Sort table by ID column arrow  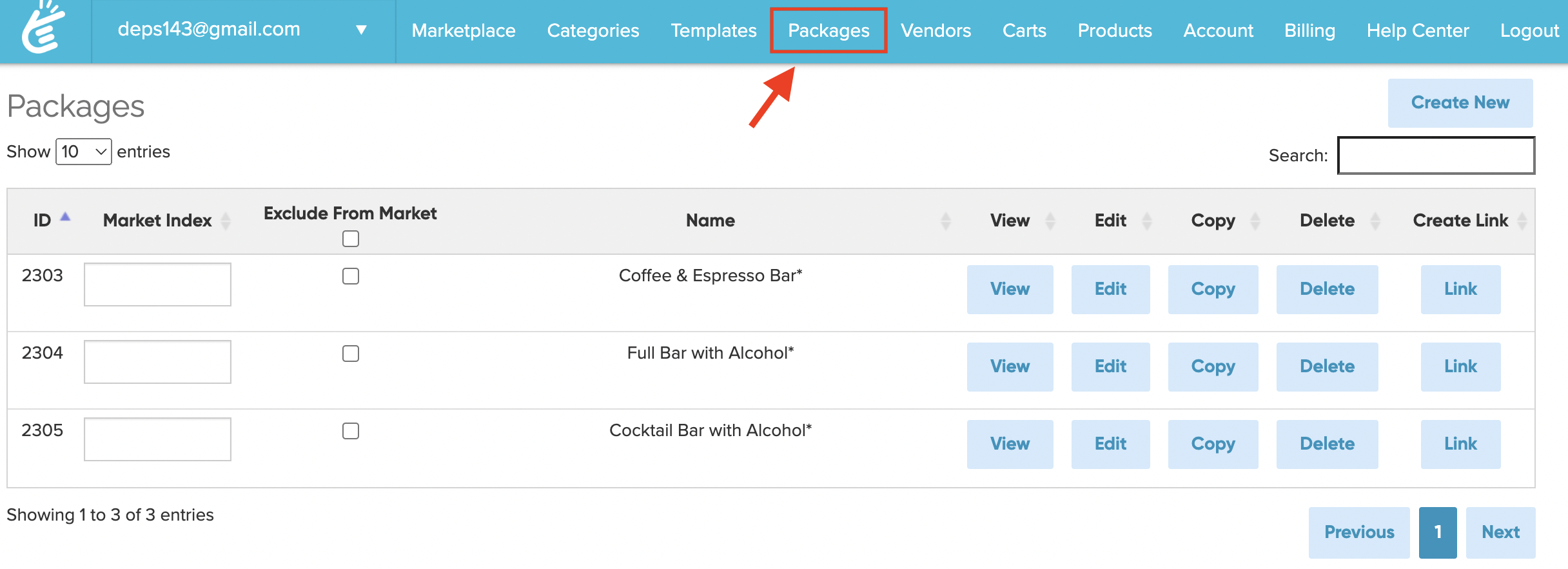pos(65,218)
